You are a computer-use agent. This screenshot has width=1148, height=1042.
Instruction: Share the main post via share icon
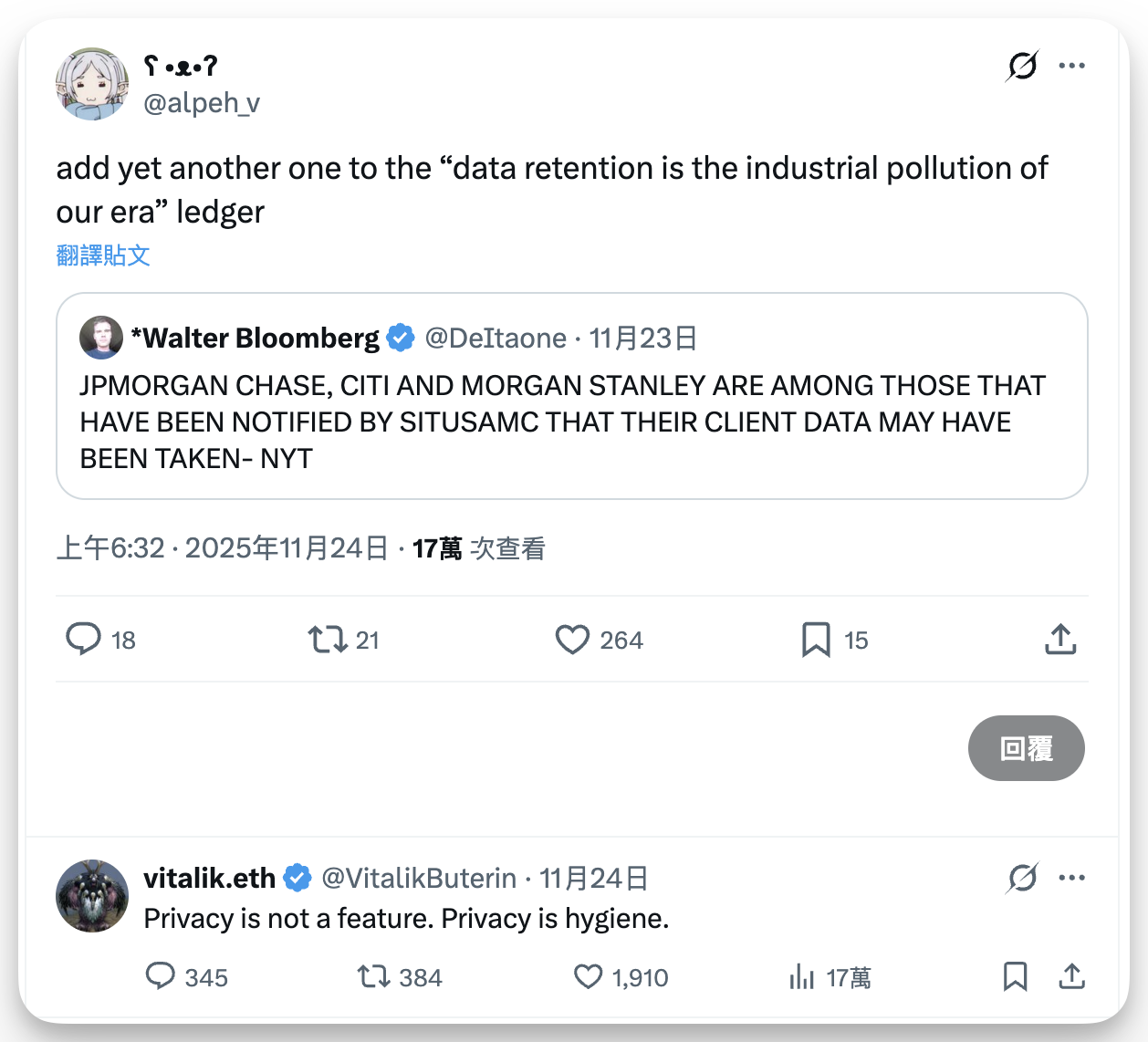pos(1059,640)
